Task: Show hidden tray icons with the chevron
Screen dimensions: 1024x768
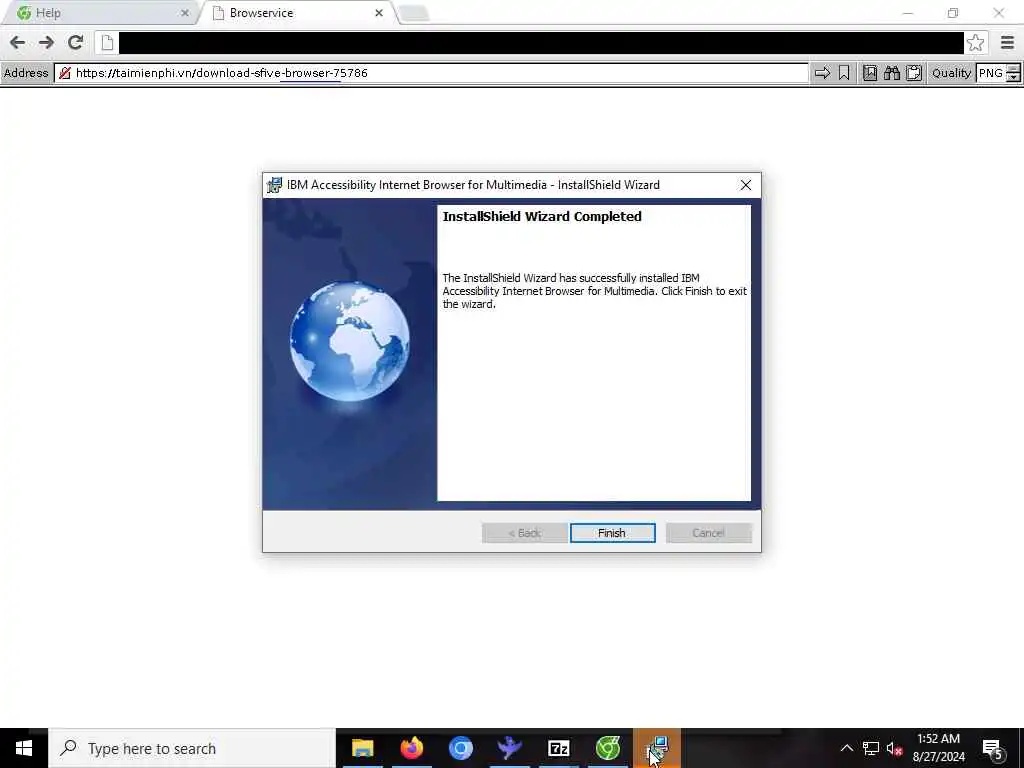Action: [846, 748]
